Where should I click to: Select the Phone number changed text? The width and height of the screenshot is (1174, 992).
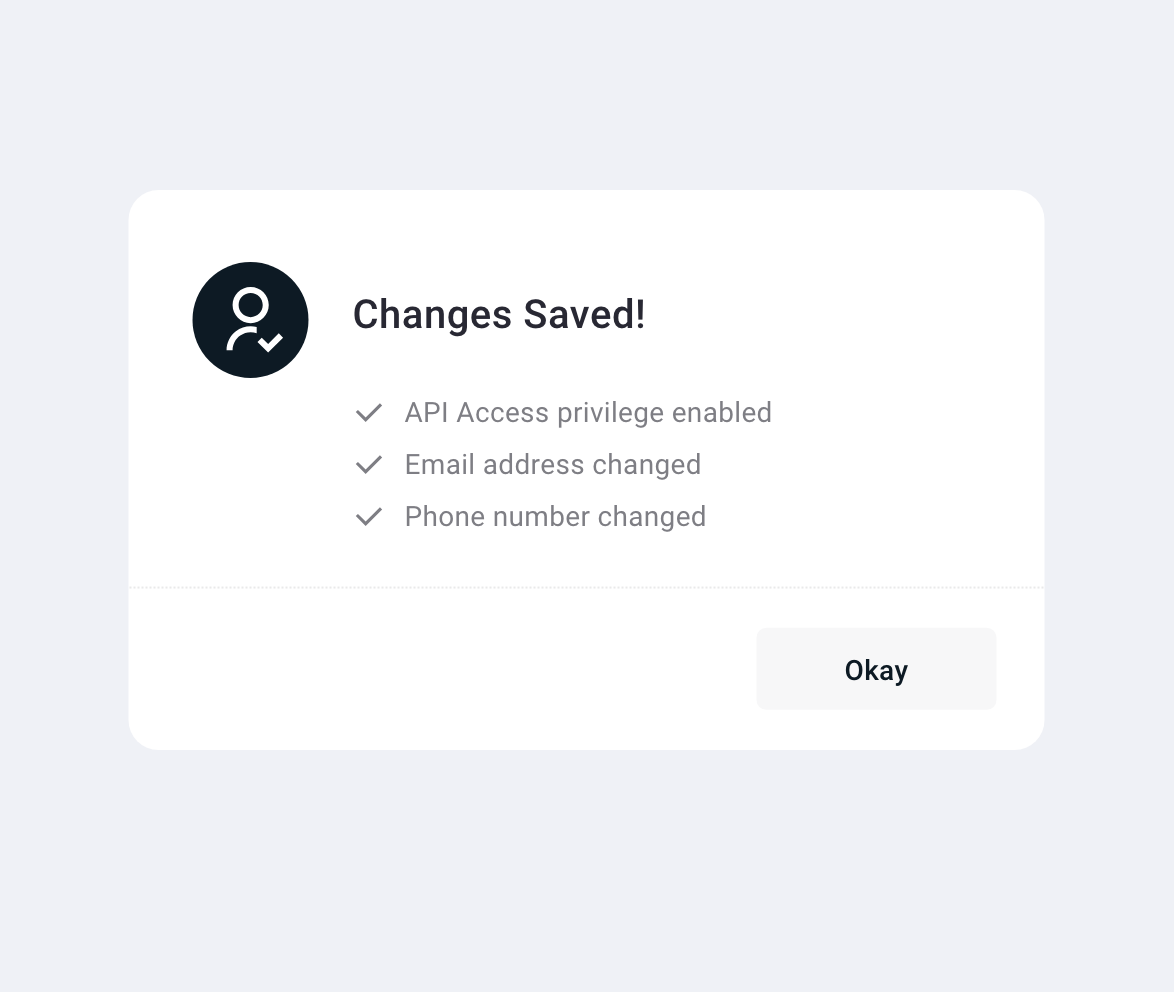point(555,517)
